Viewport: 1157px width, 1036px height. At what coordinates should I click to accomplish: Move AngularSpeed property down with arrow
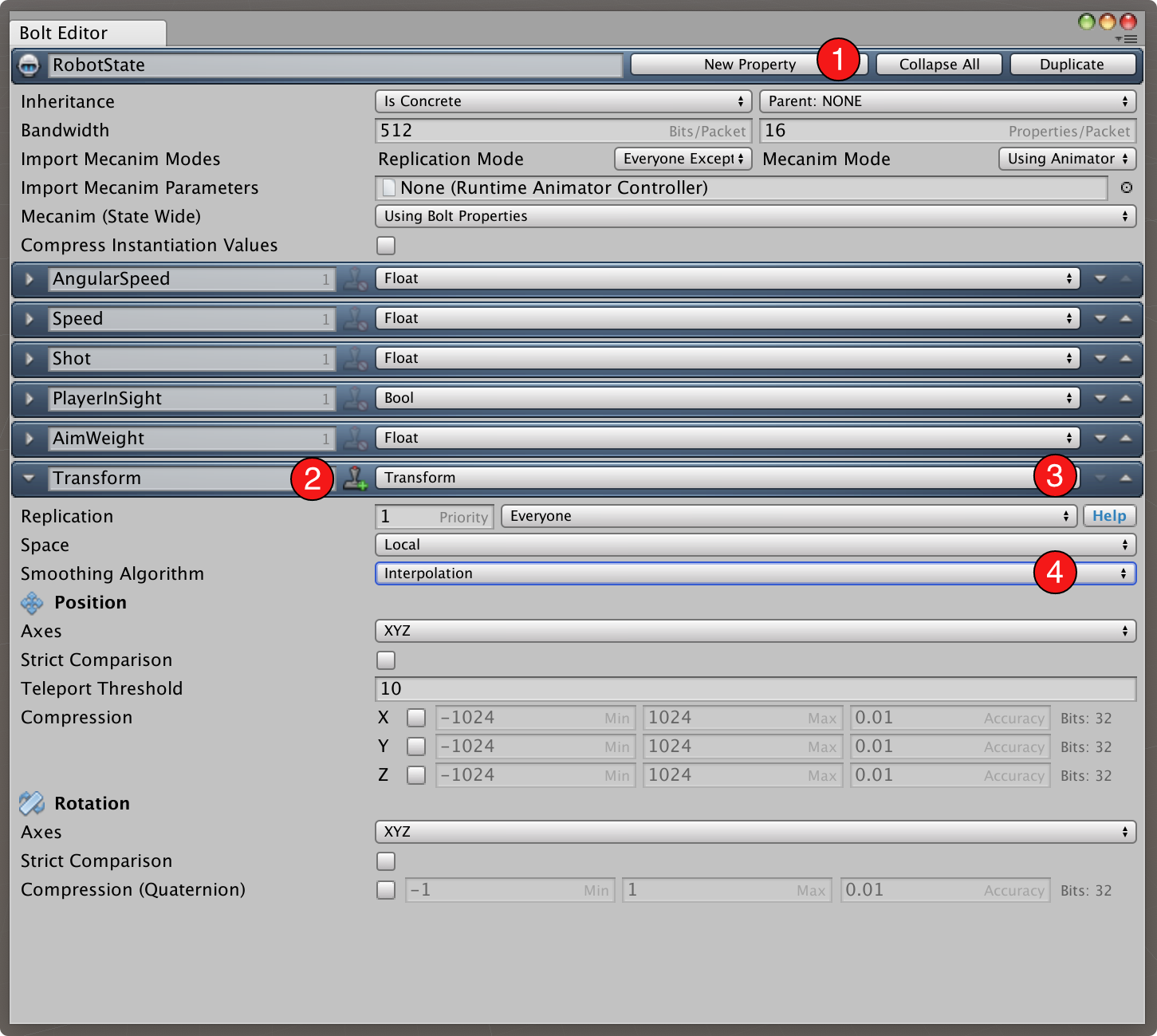[1100, 278]
